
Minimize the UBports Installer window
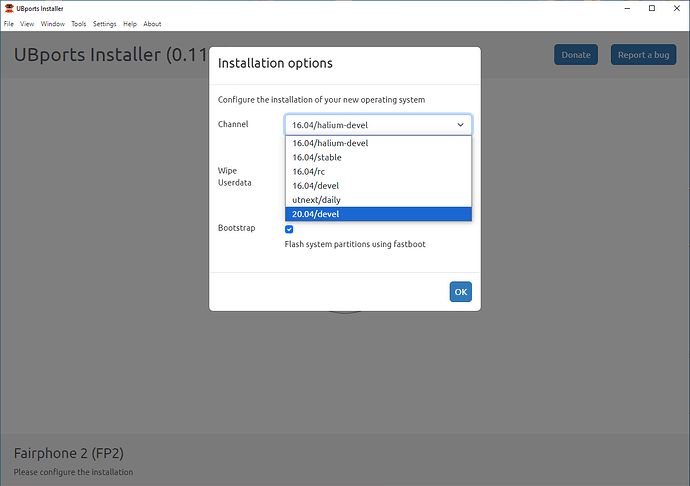coord(628,8)
